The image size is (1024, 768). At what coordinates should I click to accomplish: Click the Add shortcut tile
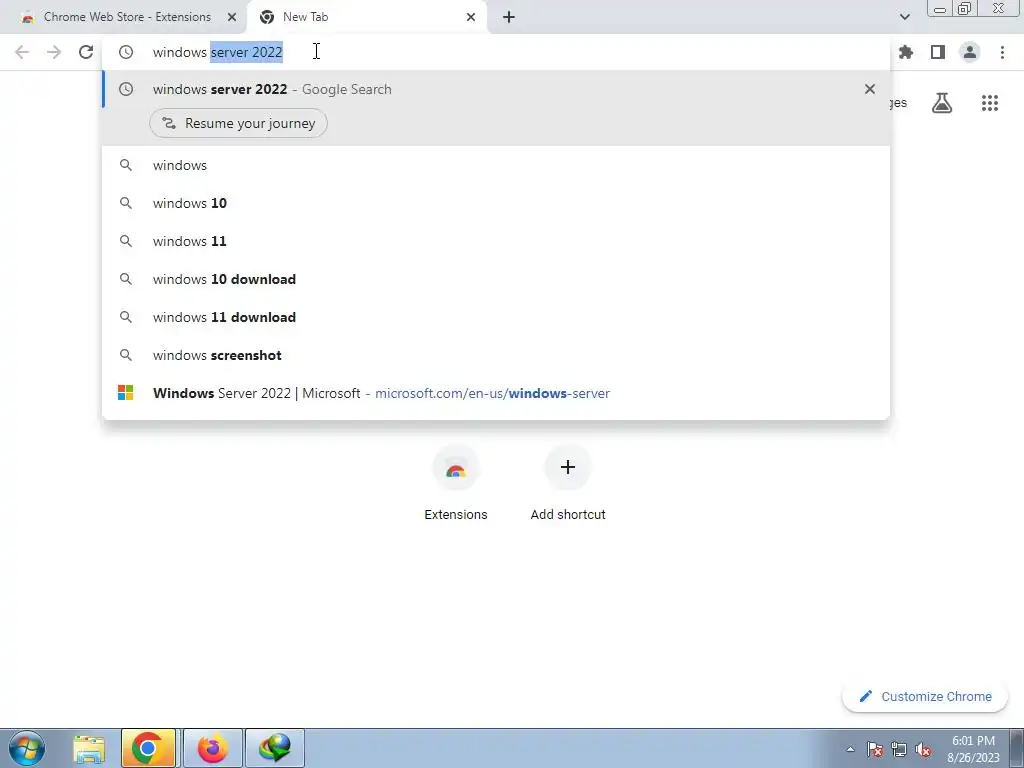click(x=568, y=483)
